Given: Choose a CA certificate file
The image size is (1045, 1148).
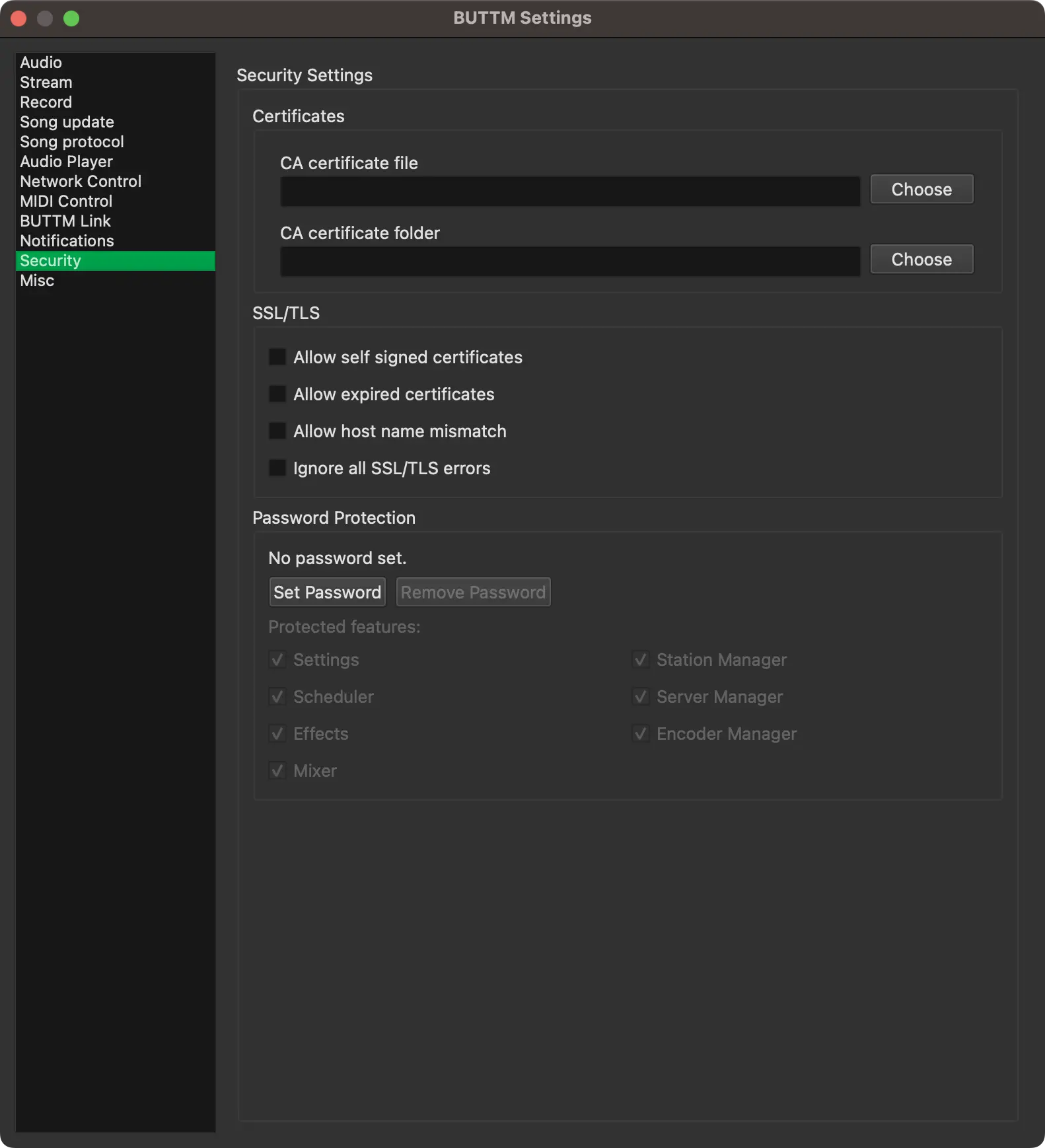Looking at the screenshot, I should click(921, 190).
